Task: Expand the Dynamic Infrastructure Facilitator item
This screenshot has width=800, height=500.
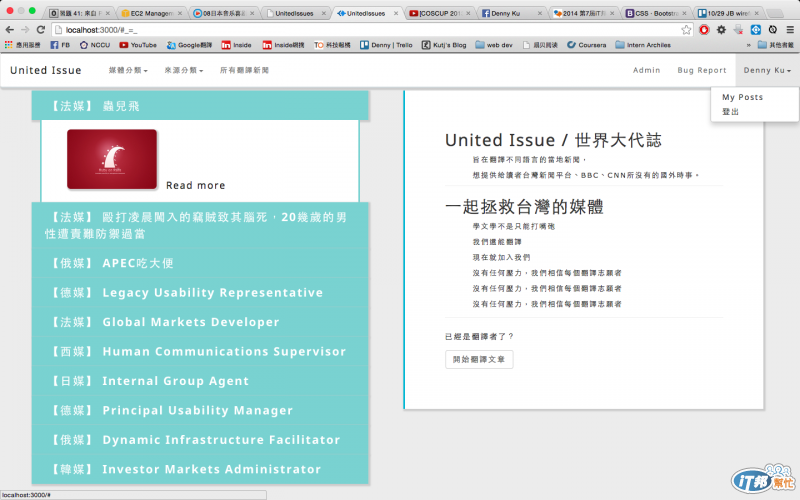Action: pos(200,440)
